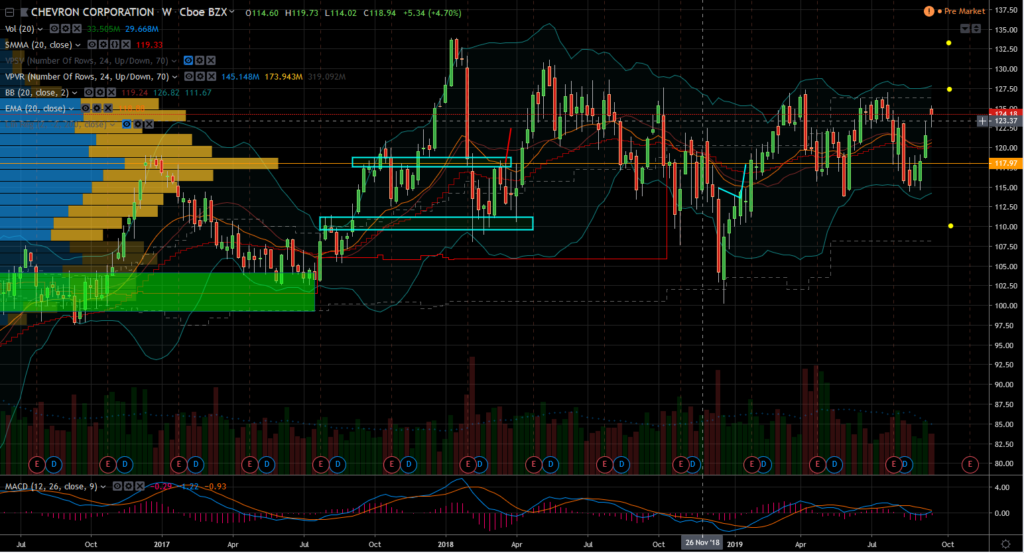Click the pane move-down arrow button
The image size is (1024, 553).
pos(965,29)
